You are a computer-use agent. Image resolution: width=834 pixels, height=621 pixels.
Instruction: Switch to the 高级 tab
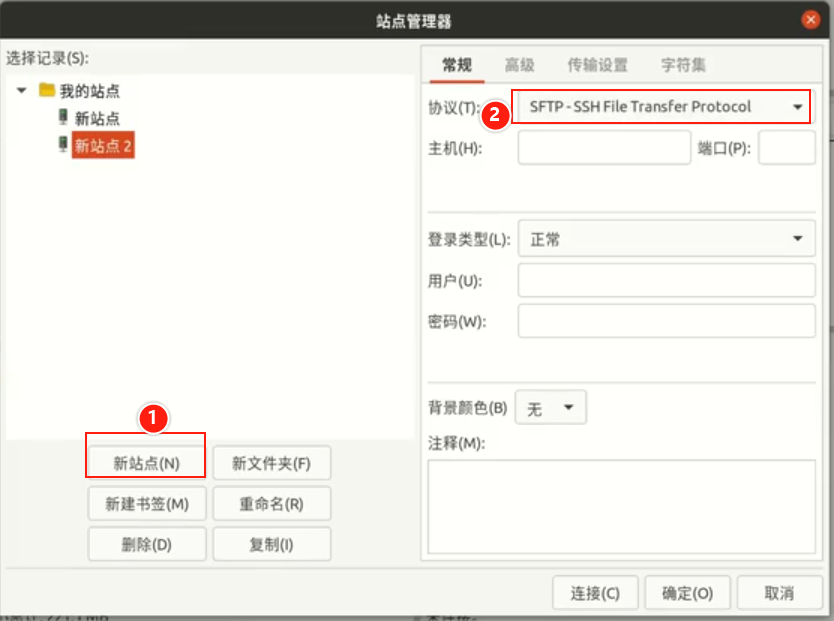click(519, 65)
